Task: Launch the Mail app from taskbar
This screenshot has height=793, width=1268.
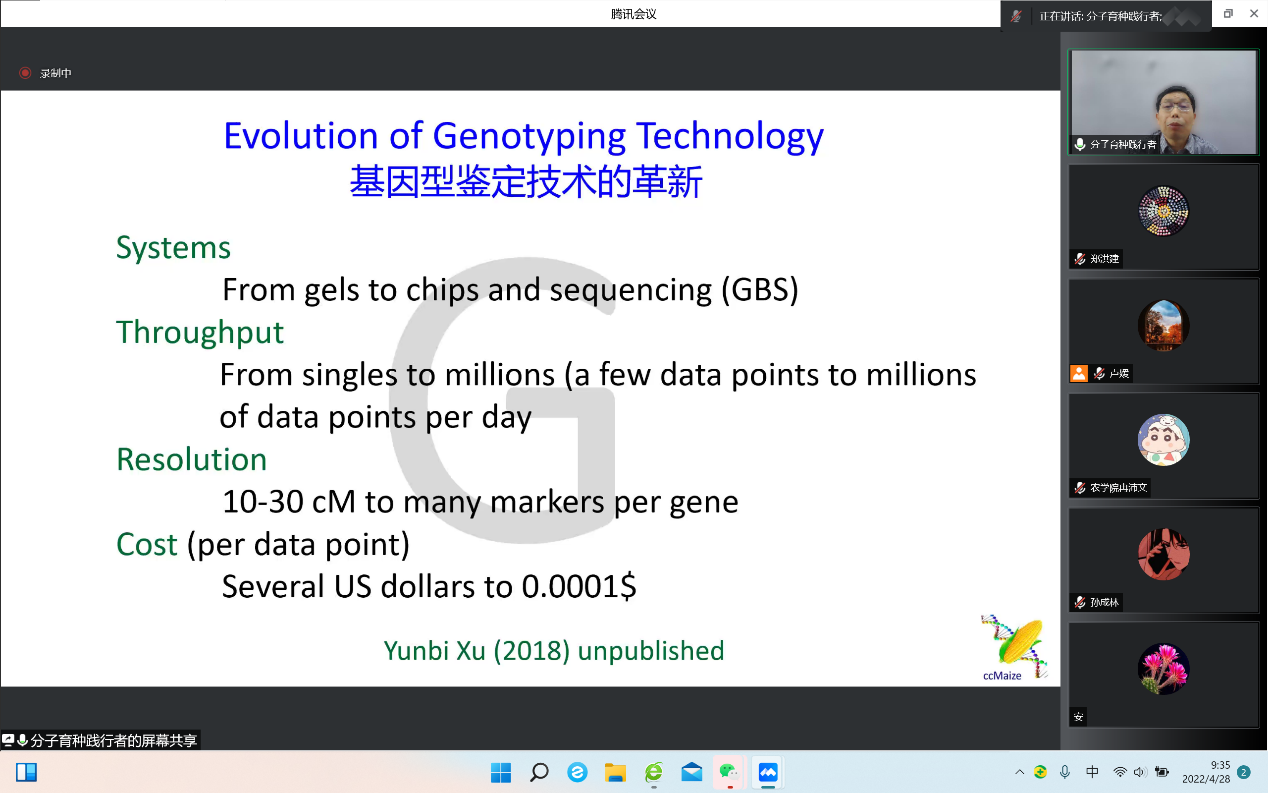Action: (x=691, y=772)
